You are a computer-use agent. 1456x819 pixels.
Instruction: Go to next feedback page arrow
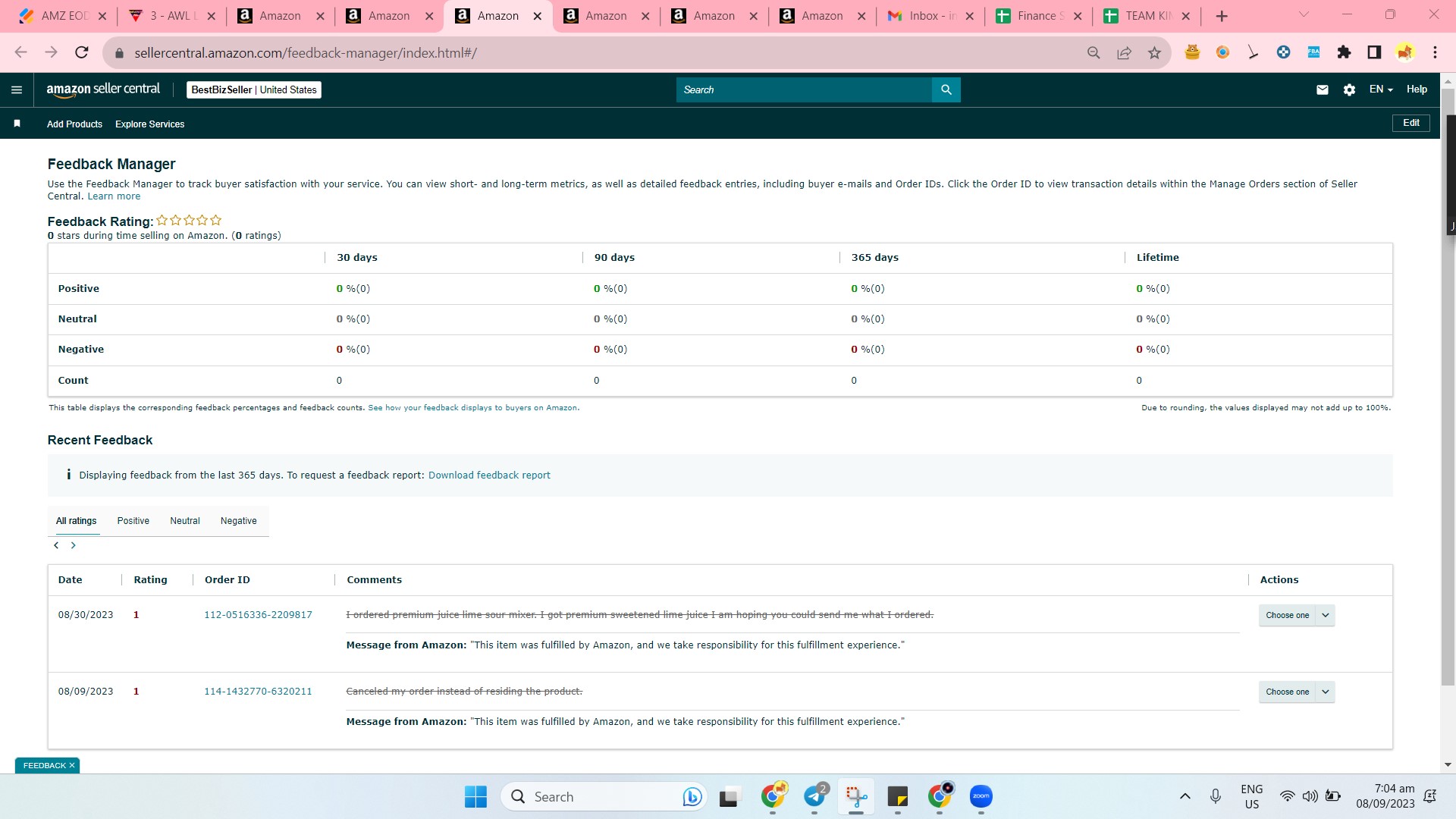tap(74, 545)
